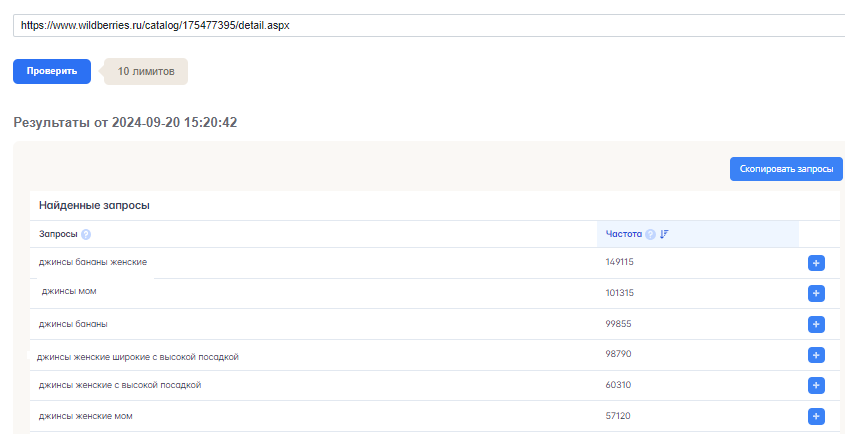
Task: Select the 'джинсы бананы' query row text
Action: (73, 324)
